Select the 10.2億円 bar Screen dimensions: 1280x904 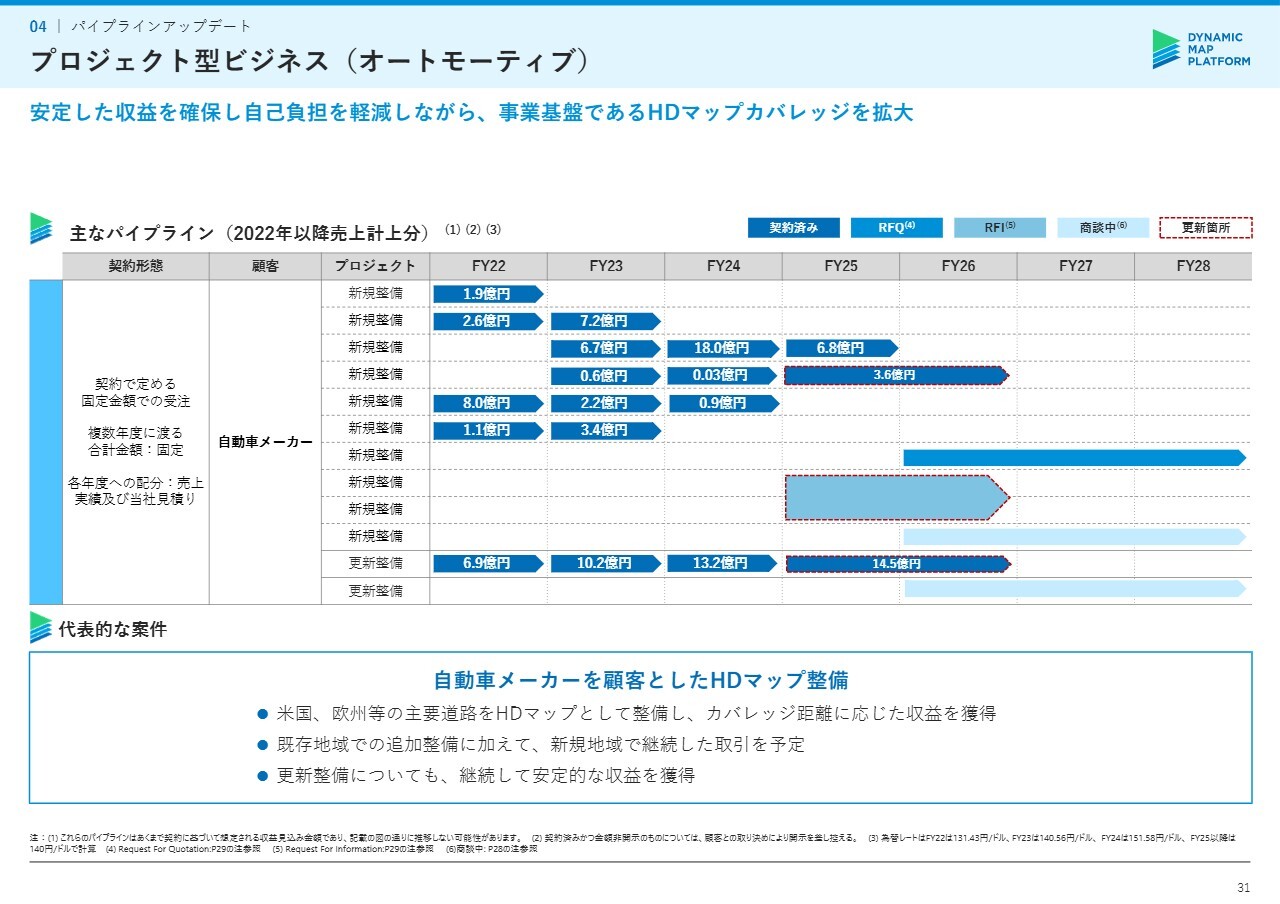point(606,563)
